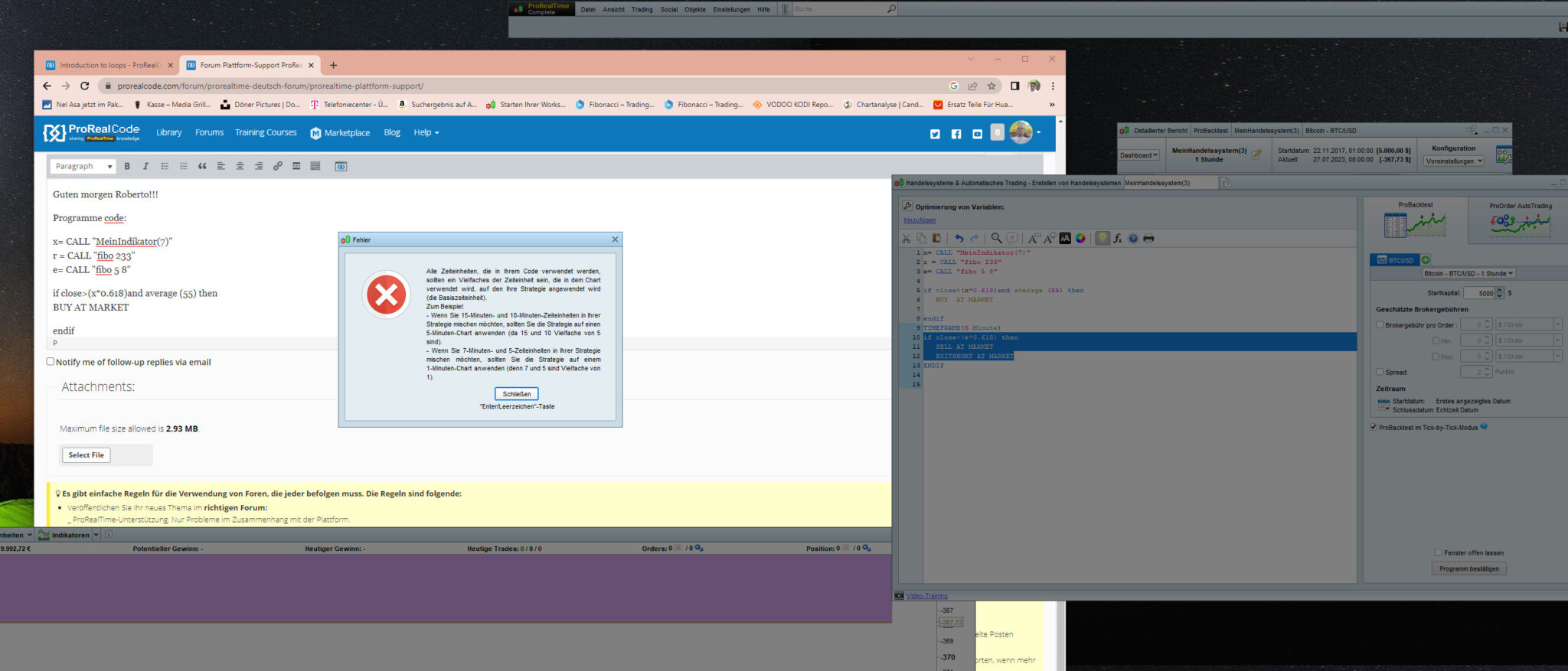Open the Bitcoin - BTC/USD - 1 Stunde dropdown
Screen dimensions: 1568x671
[1468, 273]
